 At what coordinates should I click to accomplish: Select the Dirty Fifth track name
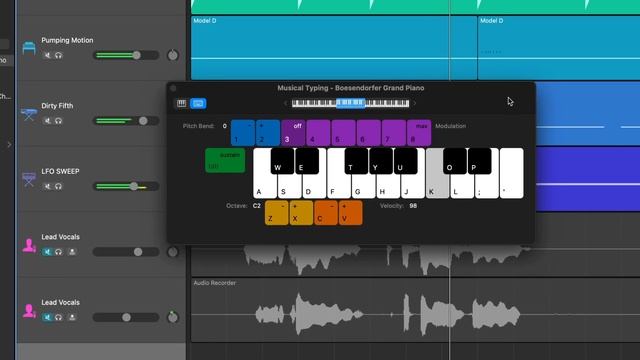tap(57, 106)
